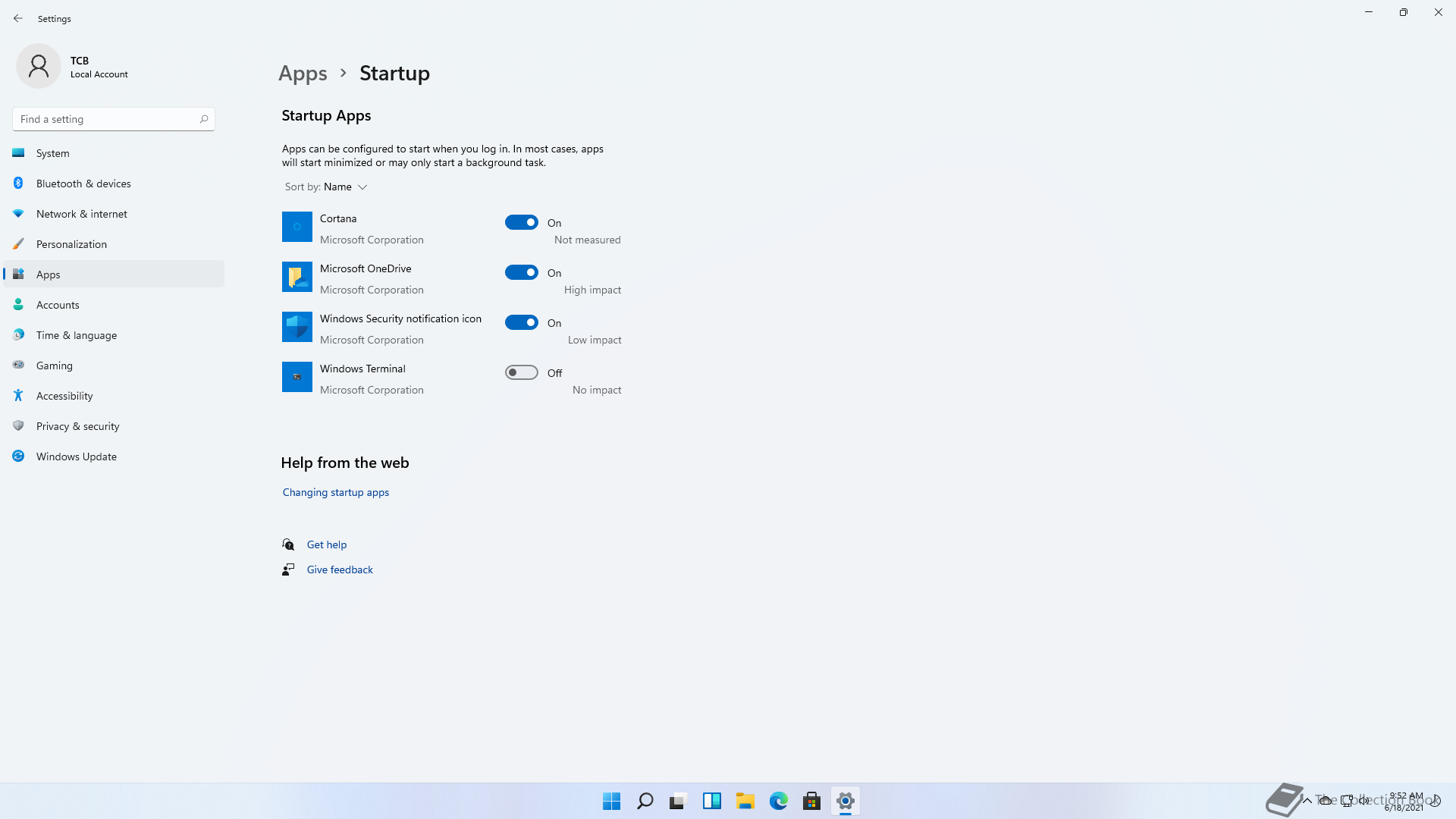Click the Cortana app icon

click(297, 227)
